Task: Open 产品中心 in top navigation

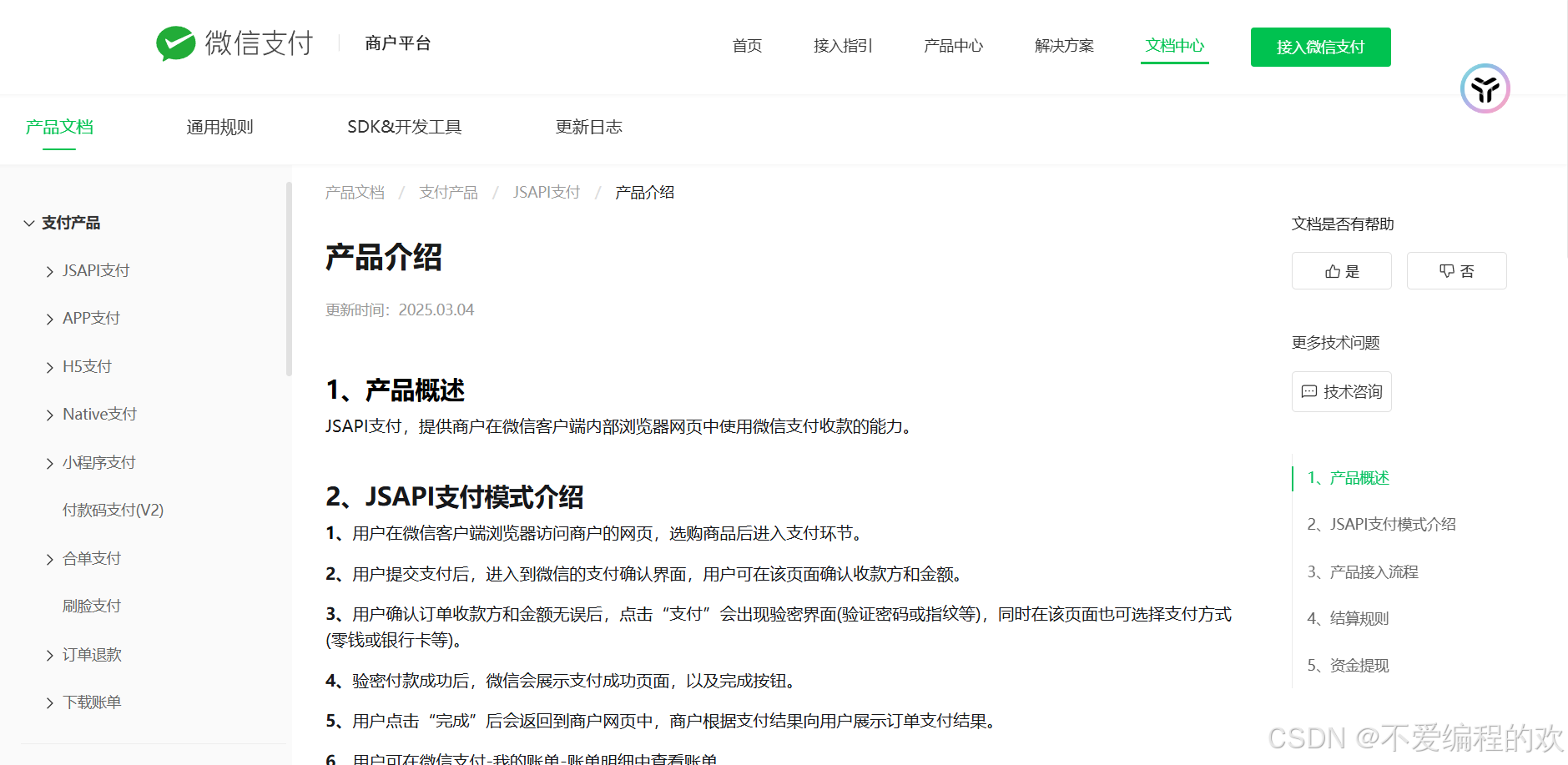Action: pos(953,46)
